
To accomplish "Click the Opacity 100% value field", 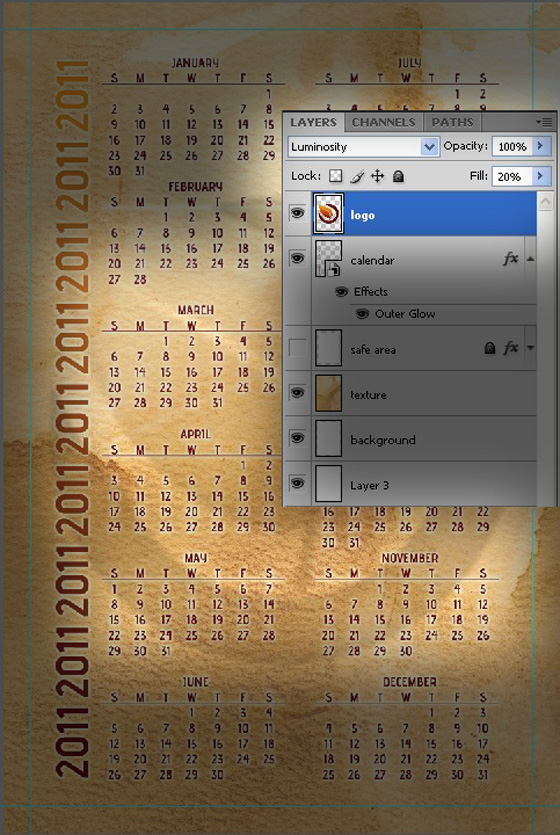I will (513, 146).
